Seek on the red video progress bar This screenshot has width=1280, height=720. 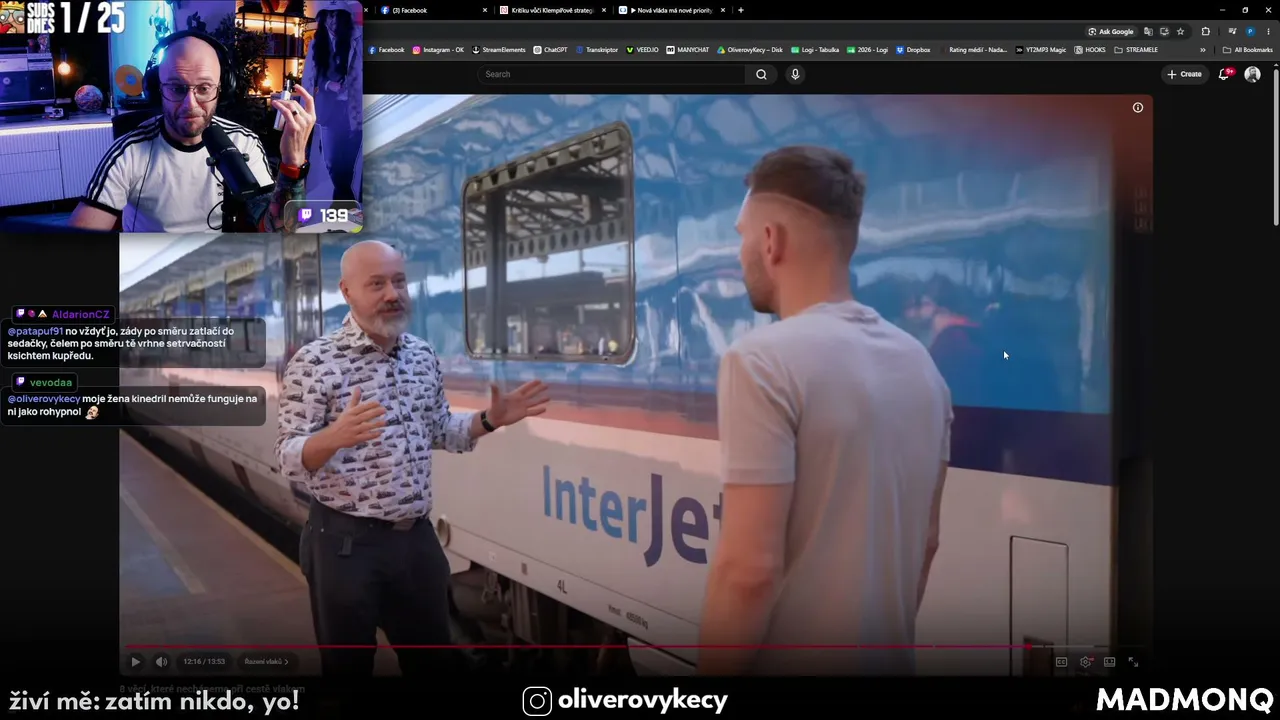tap(635, 646)
